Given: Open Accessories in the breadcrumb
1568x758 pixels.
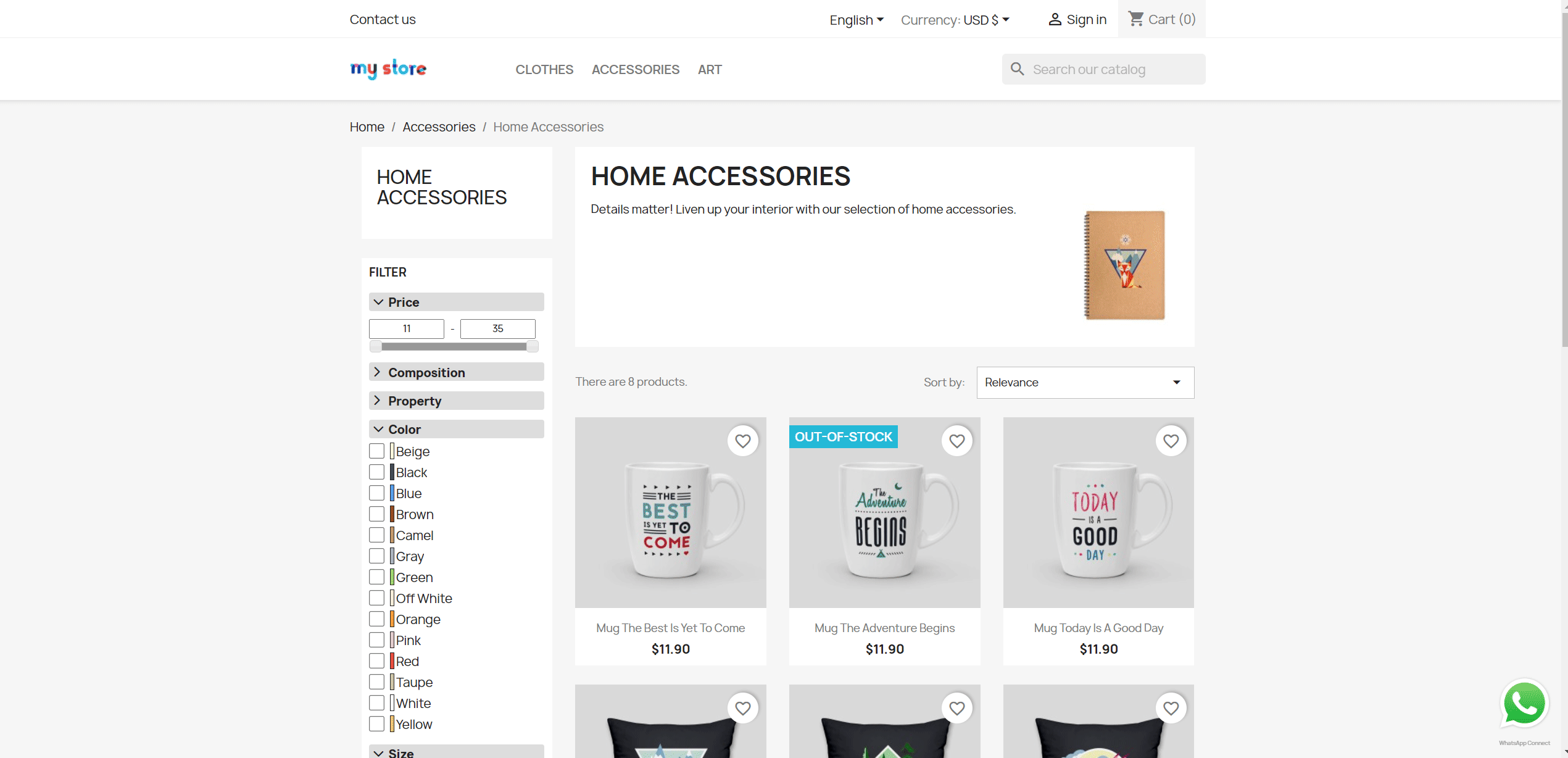Looking at the screenshot, I should click(439, 127).
